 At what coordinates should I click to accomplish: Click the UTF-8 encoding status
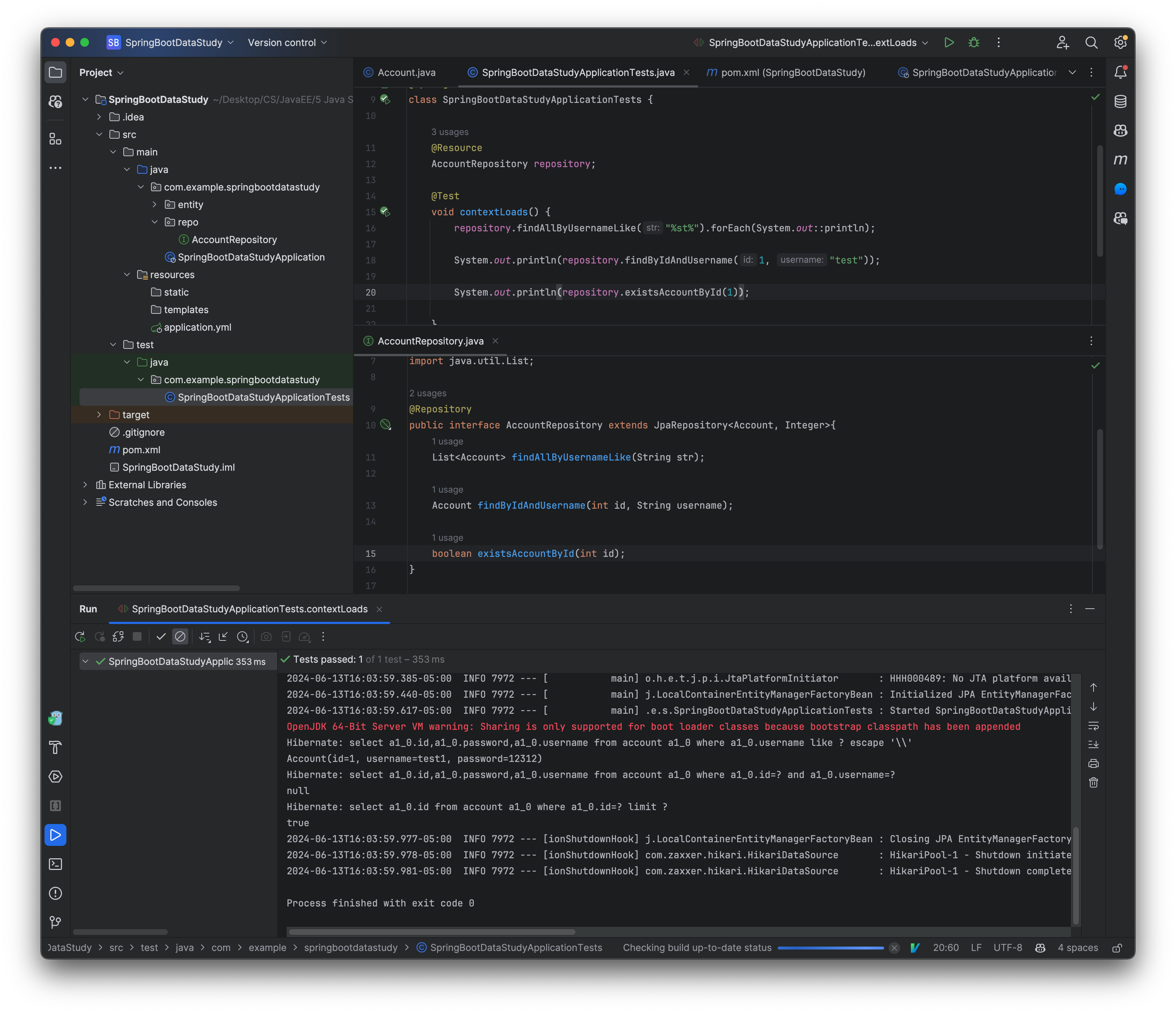click(x=1008, y=948)
